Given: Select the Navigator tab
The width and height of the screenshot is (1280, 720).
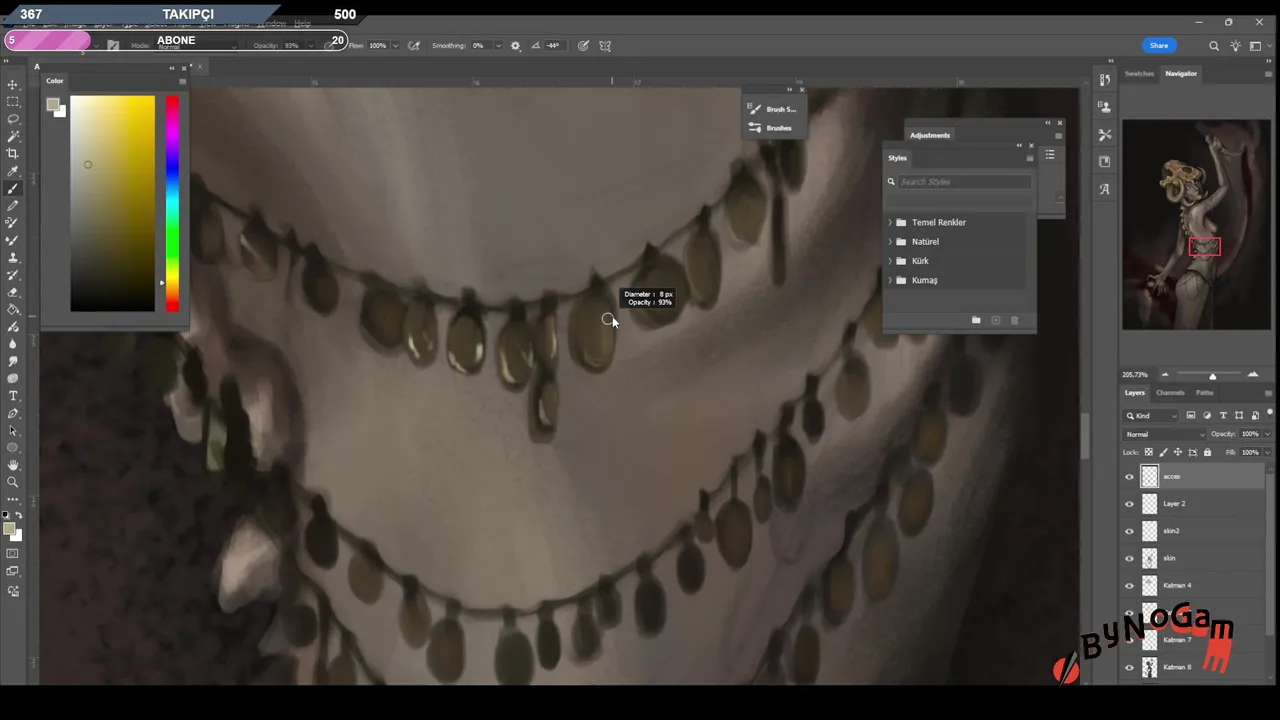Looking at the screenshot, I should pos(1181,74).
